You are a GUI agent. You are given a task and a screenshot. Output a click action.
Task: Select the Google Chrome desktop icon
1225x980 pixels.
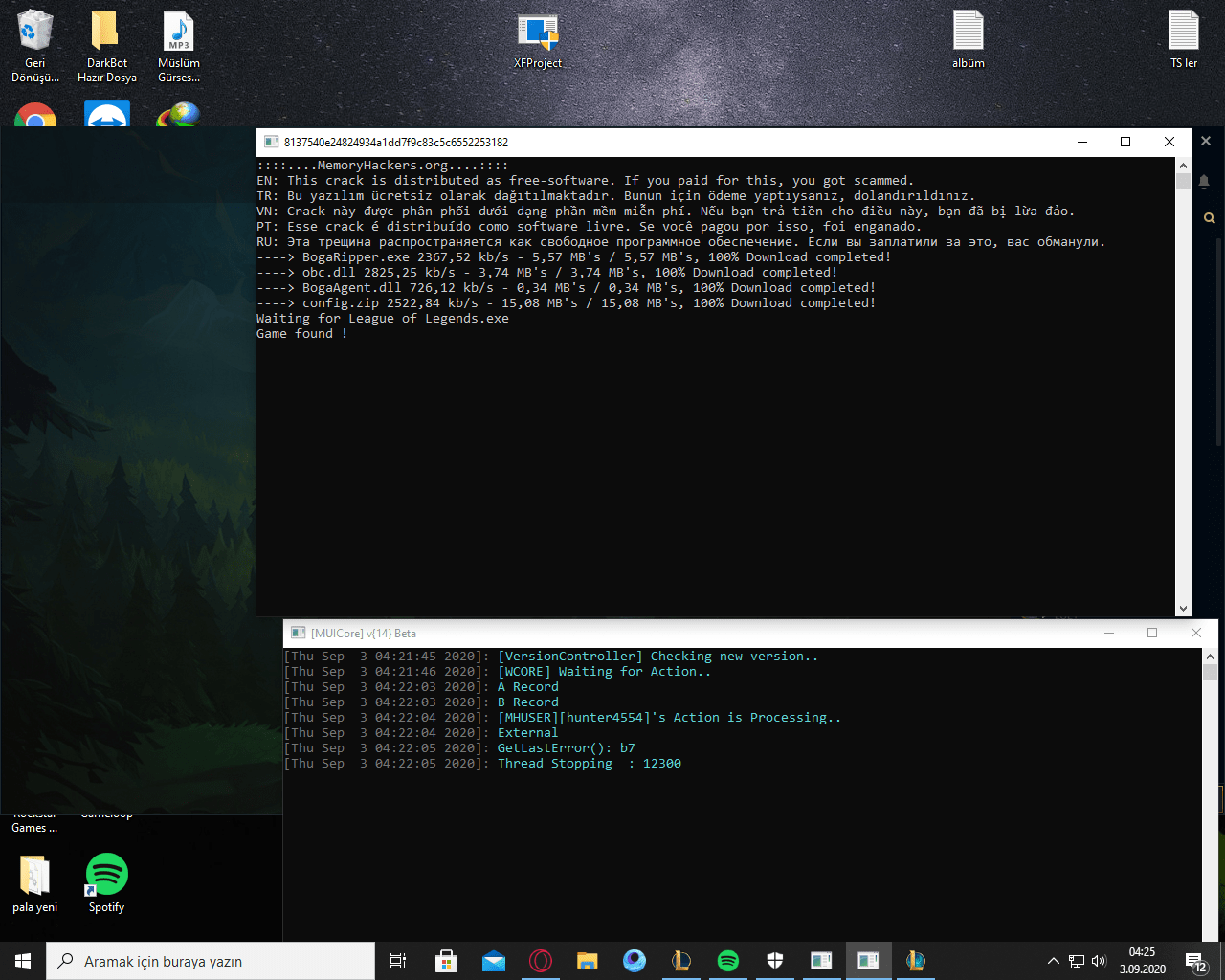tap(35, 116)
